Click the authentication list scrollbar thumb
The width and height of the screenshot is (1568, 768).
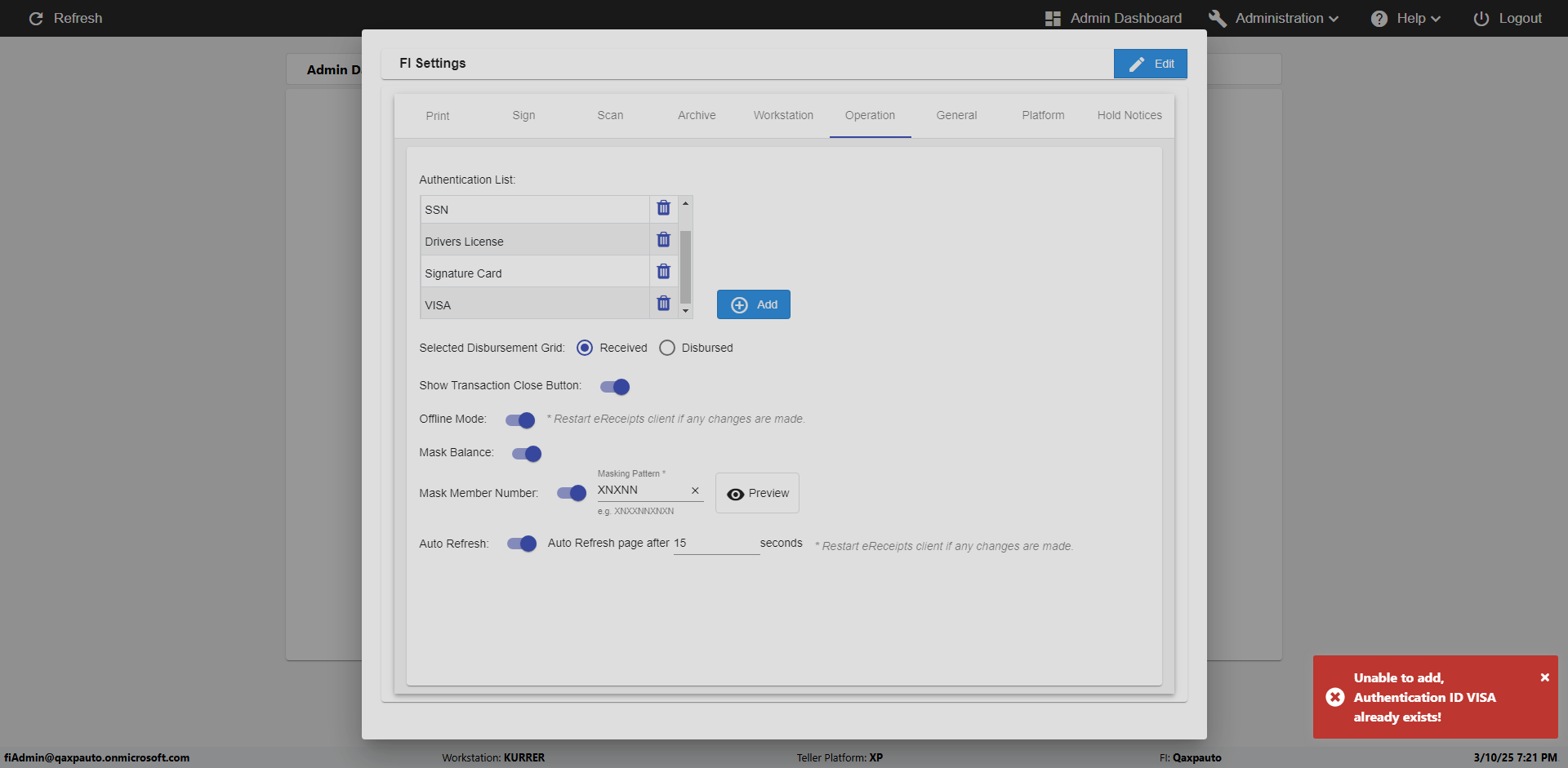click(685, 267)
